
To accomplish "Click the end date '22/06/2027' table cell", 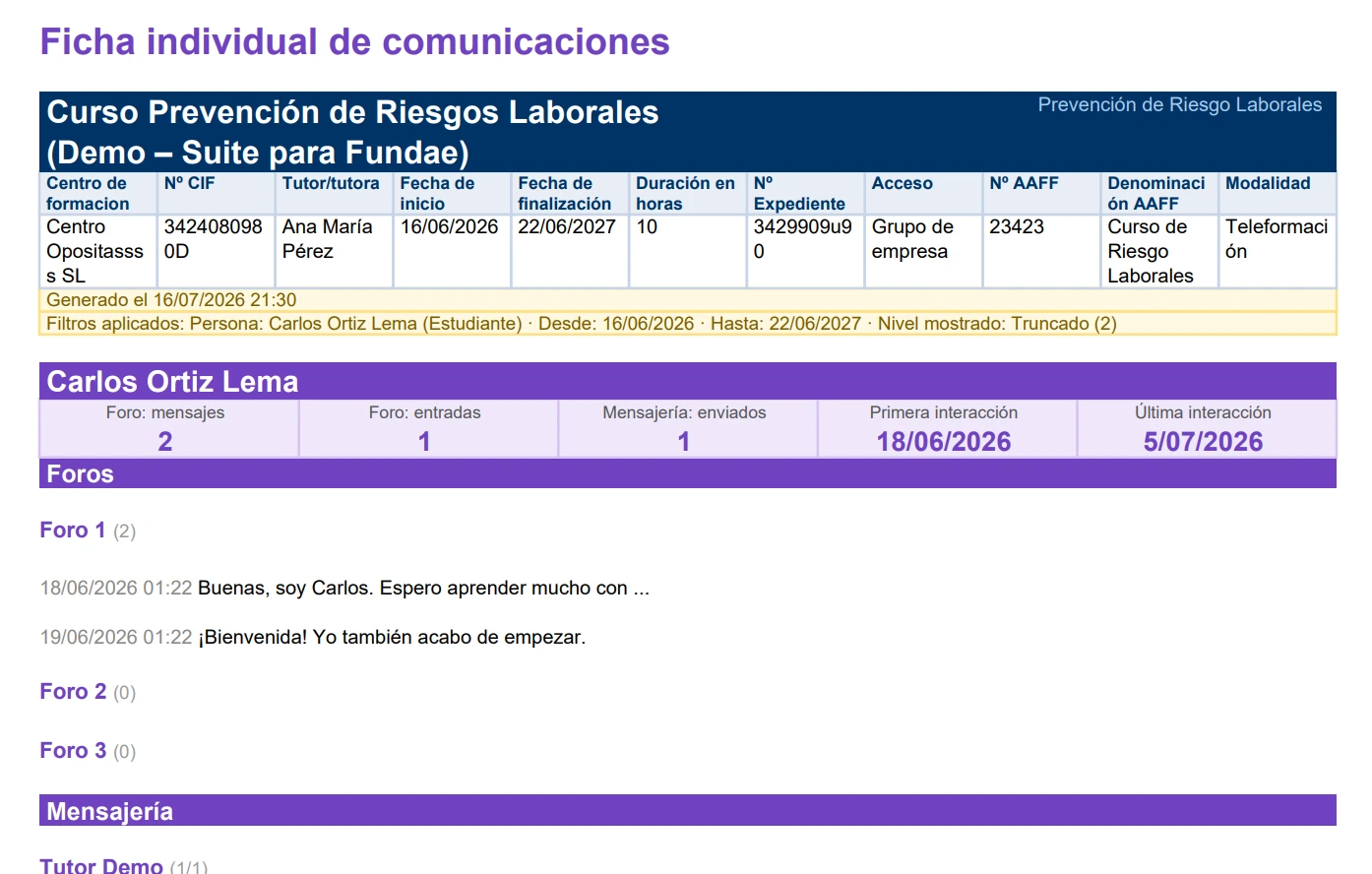I will tap(570, 251).
